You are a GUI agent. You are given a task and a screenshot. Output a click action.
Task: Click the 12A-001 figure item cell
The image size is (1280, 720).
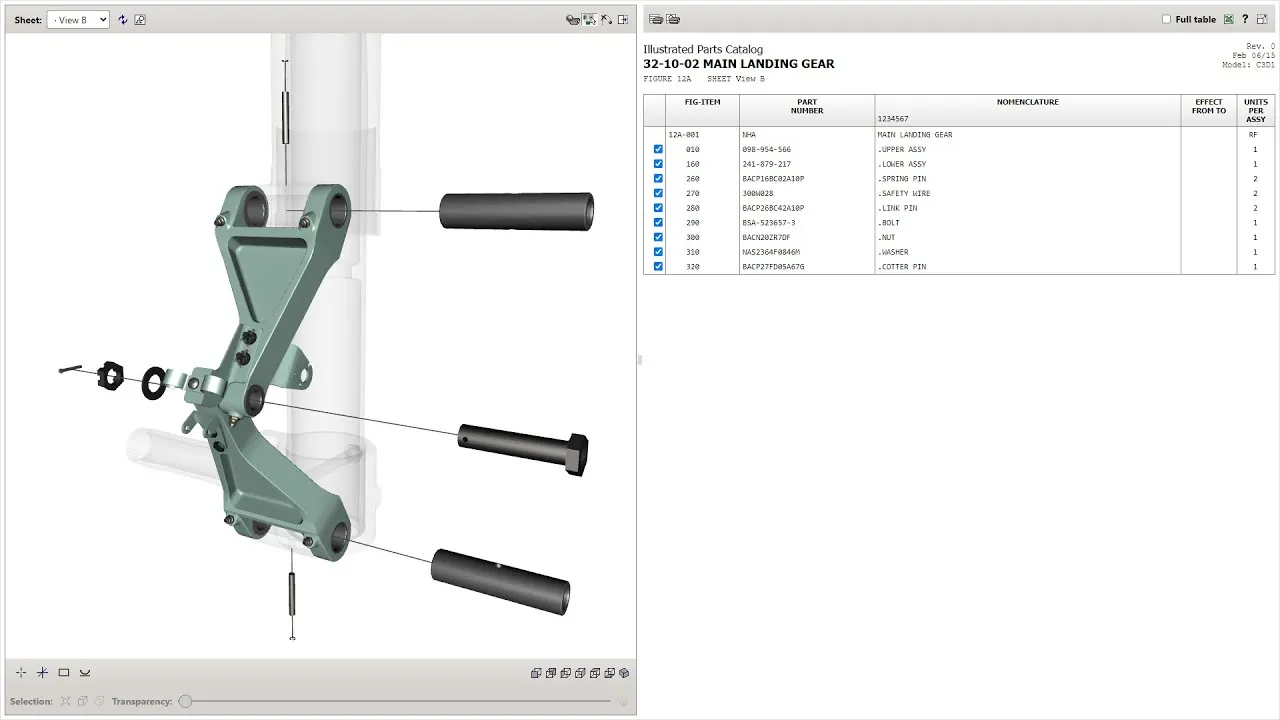(x=684, y=134)
